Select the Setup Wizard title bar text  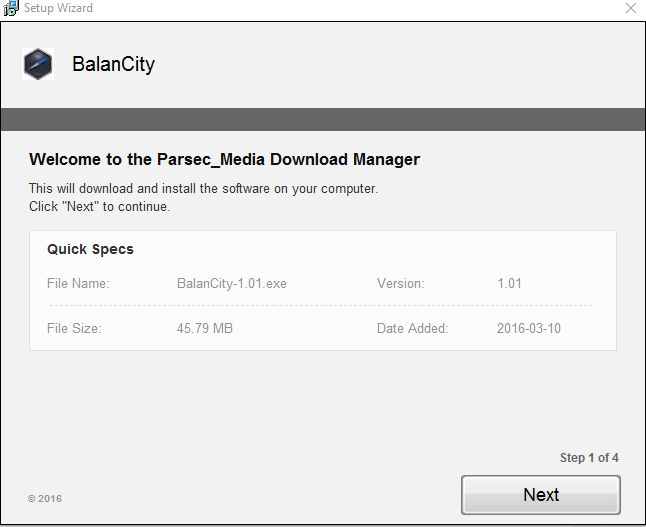click(x=58, y=8)
